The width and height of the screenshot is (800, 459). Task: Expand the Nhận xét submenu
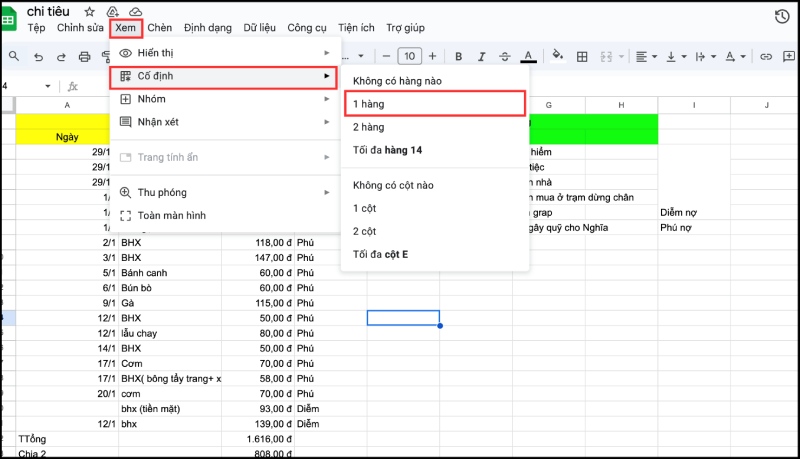[224, 122]
